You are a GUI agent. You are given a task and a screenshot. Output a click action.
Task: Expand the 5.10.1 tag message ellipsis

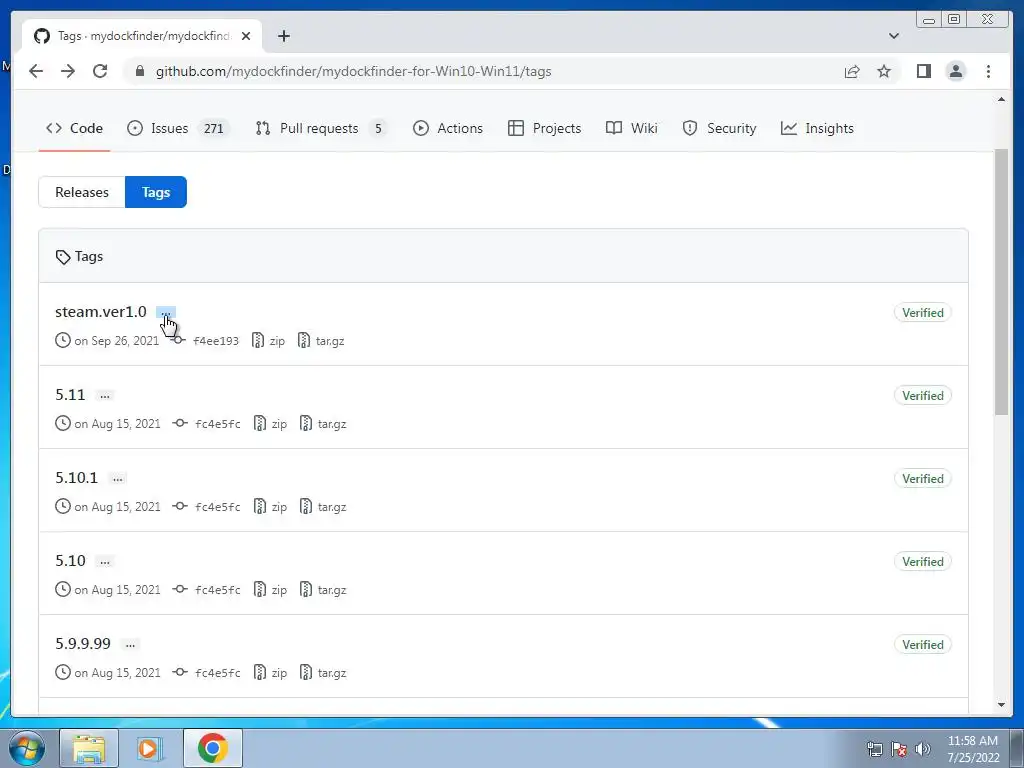(118, 479)
